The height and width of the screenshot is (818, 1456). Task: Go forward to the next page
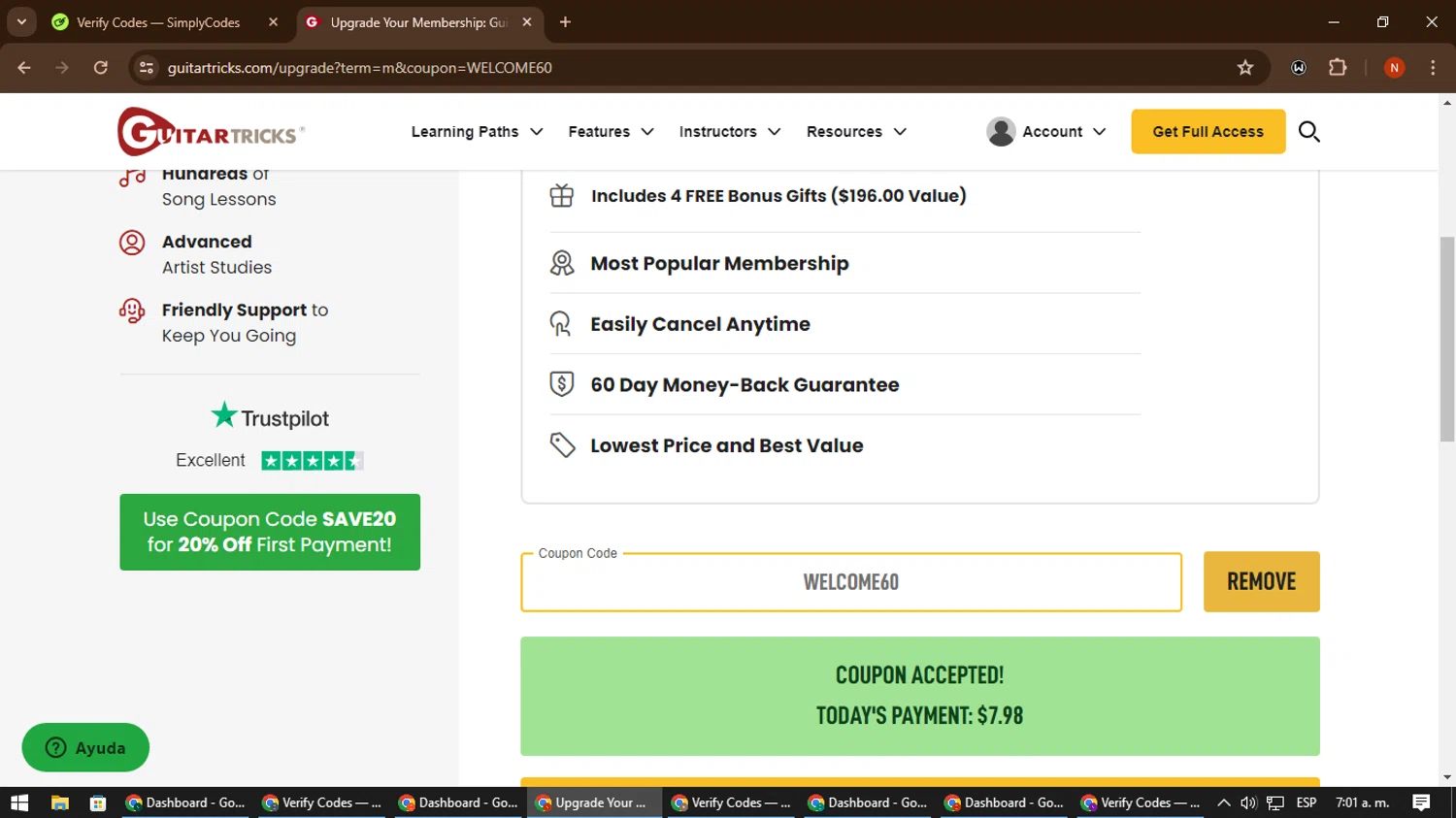click(x=62, y=67)
